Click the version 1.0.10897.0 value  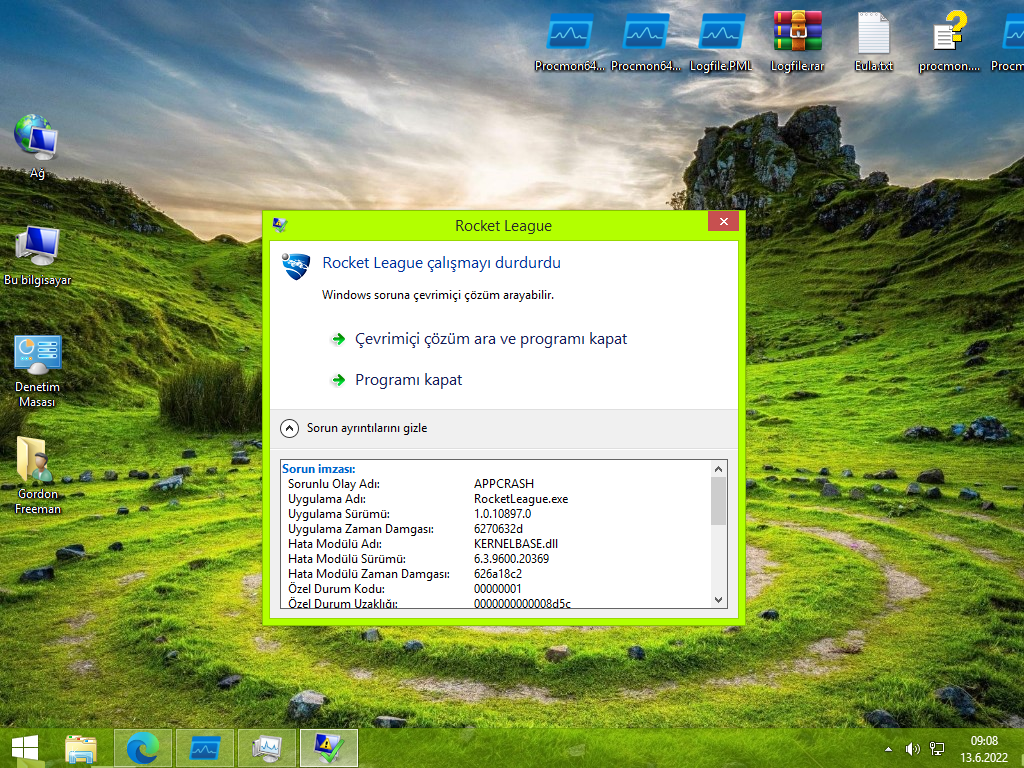tap(502, 514)
